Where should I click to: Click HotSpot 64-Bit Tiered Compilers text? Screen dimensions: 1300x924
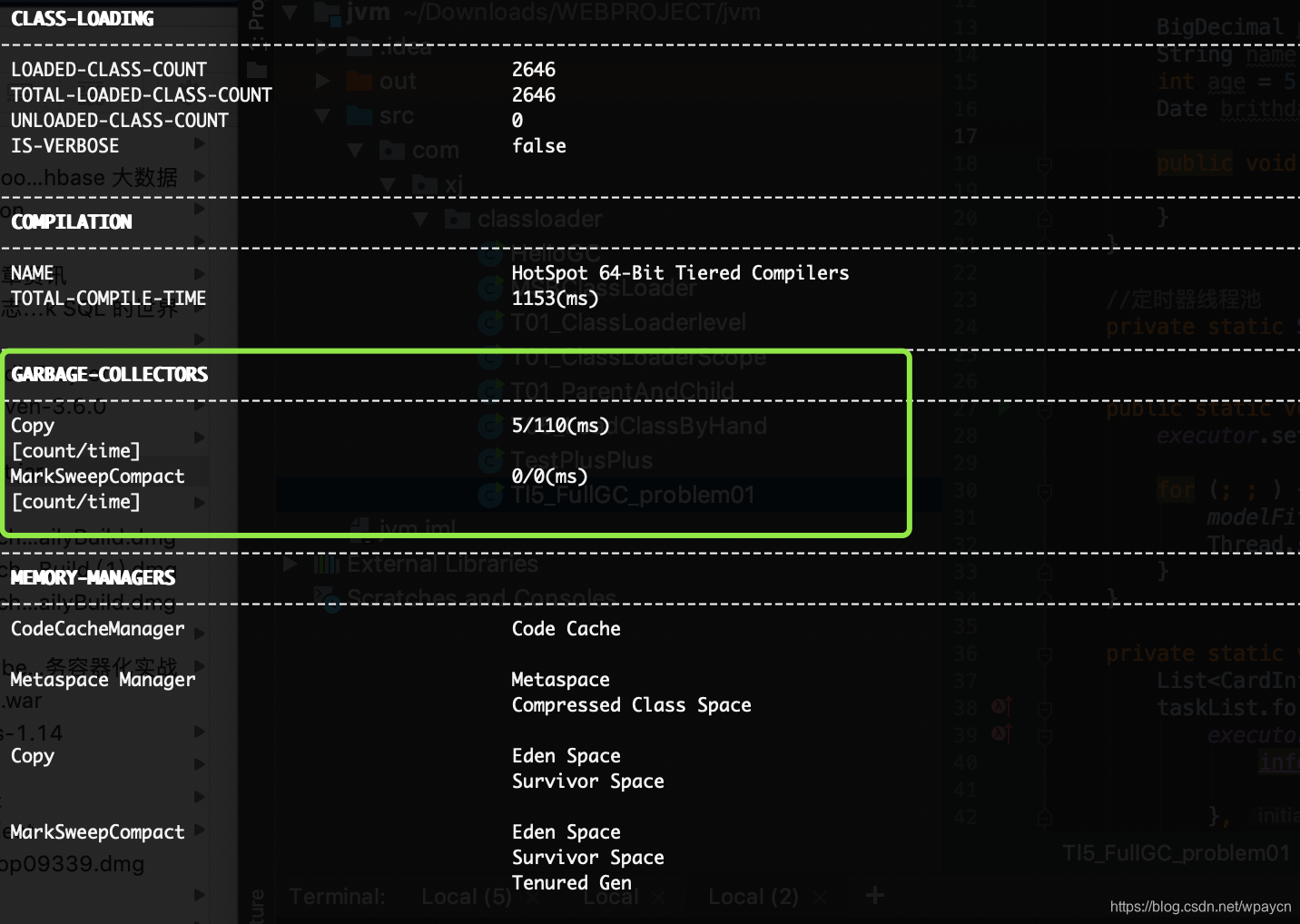tap(681, 272)
